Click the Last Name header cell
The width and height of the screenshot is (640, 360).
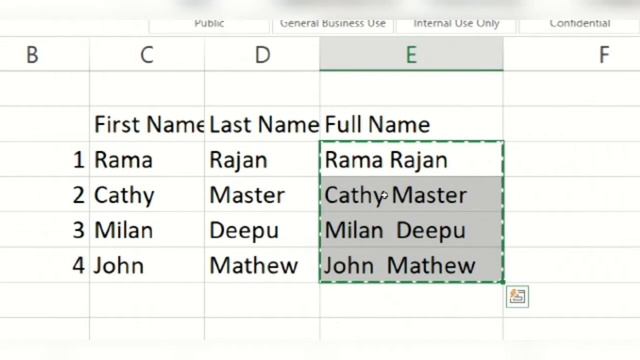[262, 124]
